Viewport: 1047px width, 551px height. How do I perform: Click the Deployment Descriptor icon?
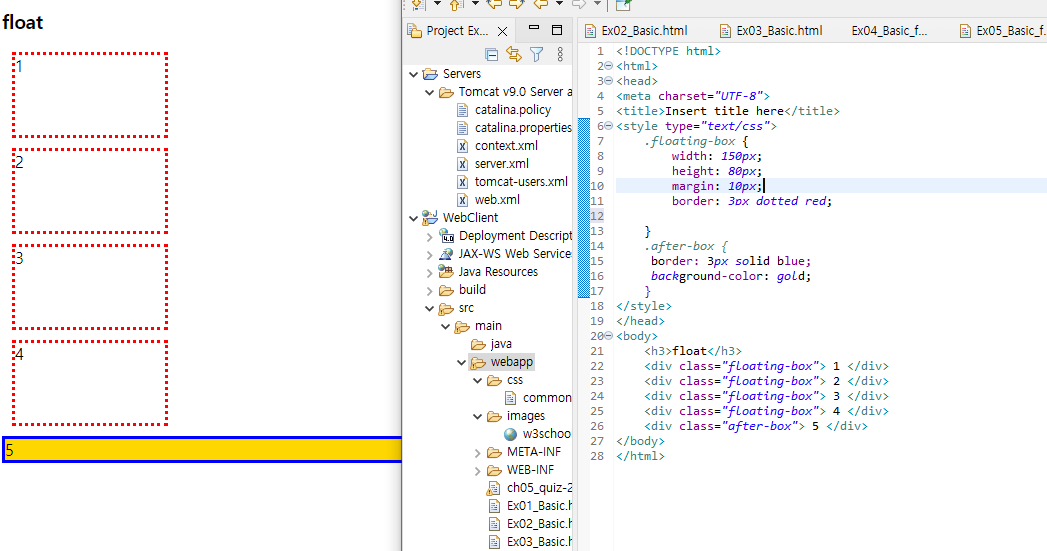(x=446, y=236)
